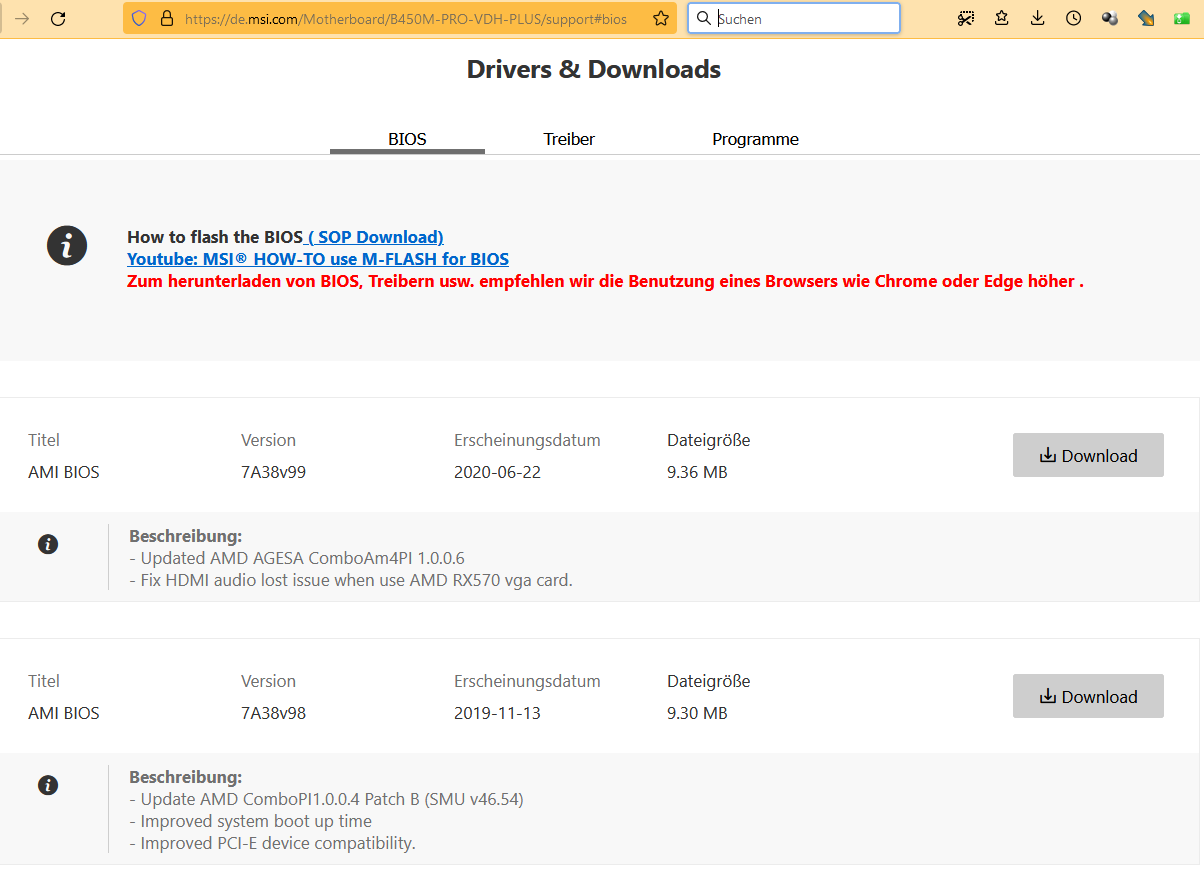Click file size 9.36 MB
The width and height of the screenshot is (1204, 885).
pyautogui.click(x=697, y=472)
